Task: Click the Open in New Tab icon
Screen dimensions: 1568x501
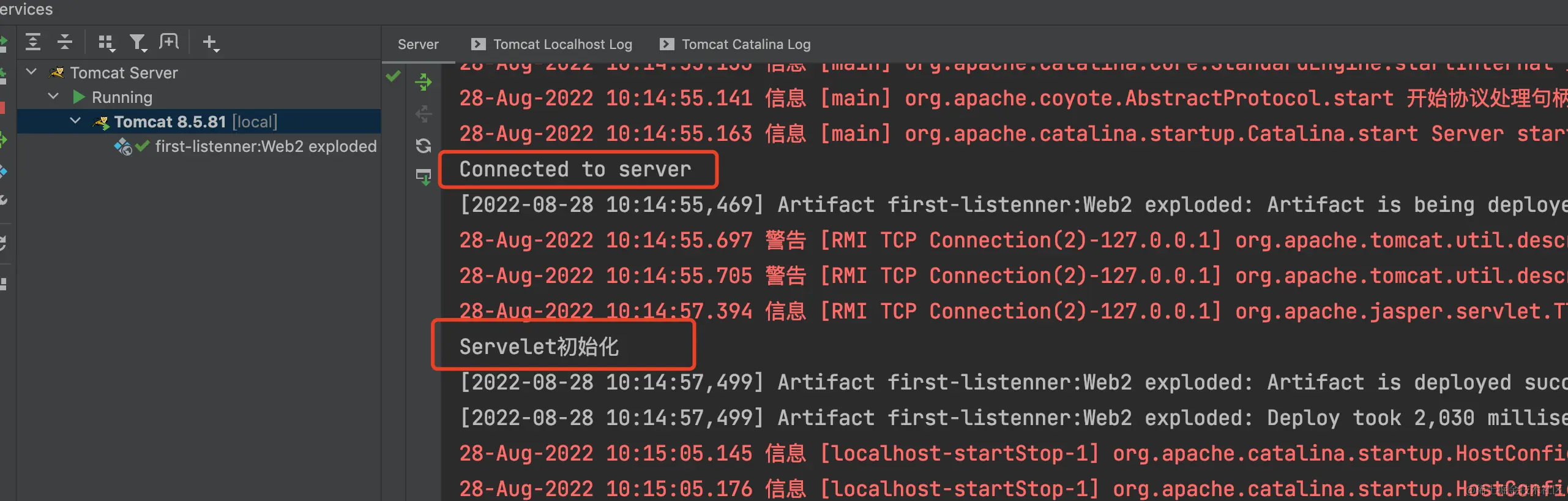Action: 169,42
